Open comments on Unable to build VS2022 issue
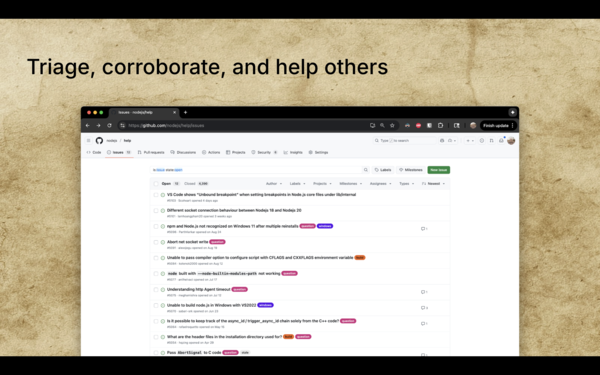Image resolution: width=600 pixels, height=375 pixels. point(424,308)
